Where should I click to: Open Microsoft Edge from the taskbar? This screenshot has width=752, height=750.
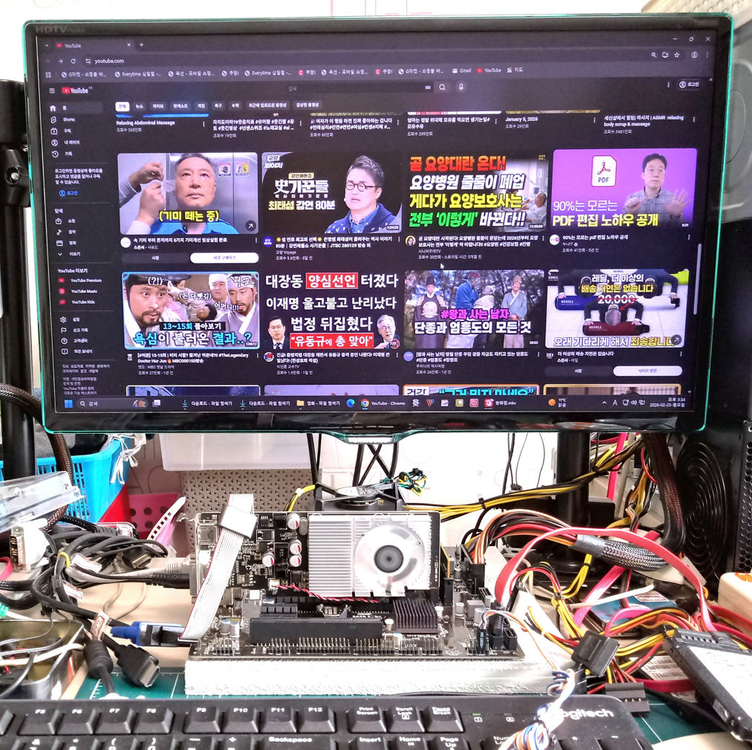351,403
